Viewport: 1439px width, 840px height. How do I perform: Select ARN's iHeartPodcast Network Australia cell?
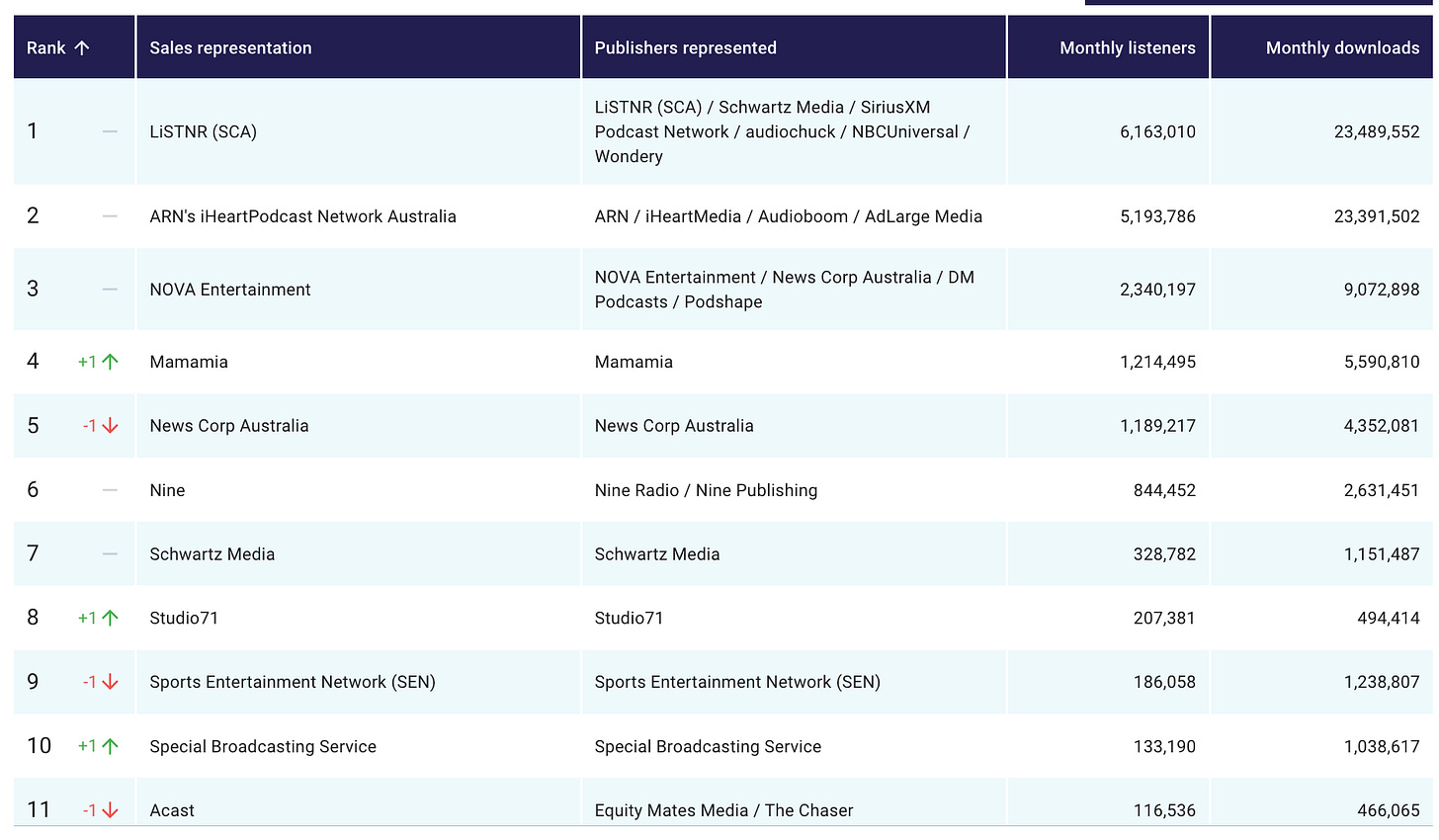[302, 216]
